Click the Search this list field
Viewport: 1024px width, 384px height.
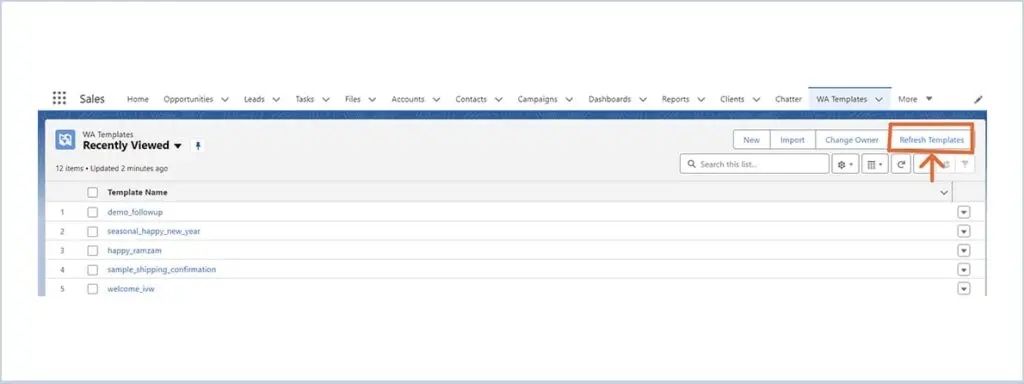coord(754,165)
